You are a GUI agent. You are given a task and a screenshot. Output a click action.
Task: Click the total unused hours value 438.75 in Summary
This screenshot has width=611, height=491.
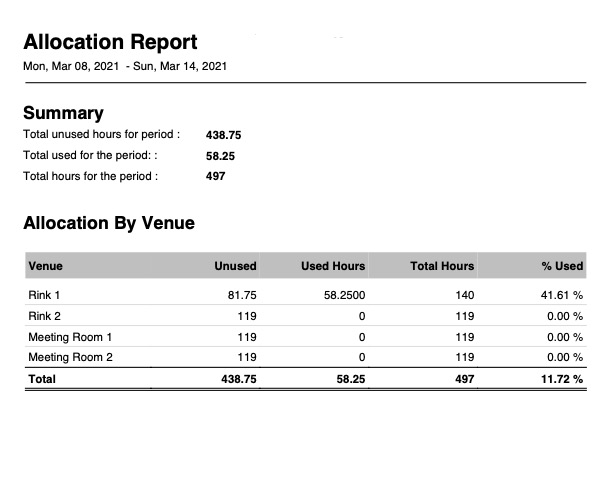tap(224, 134)
